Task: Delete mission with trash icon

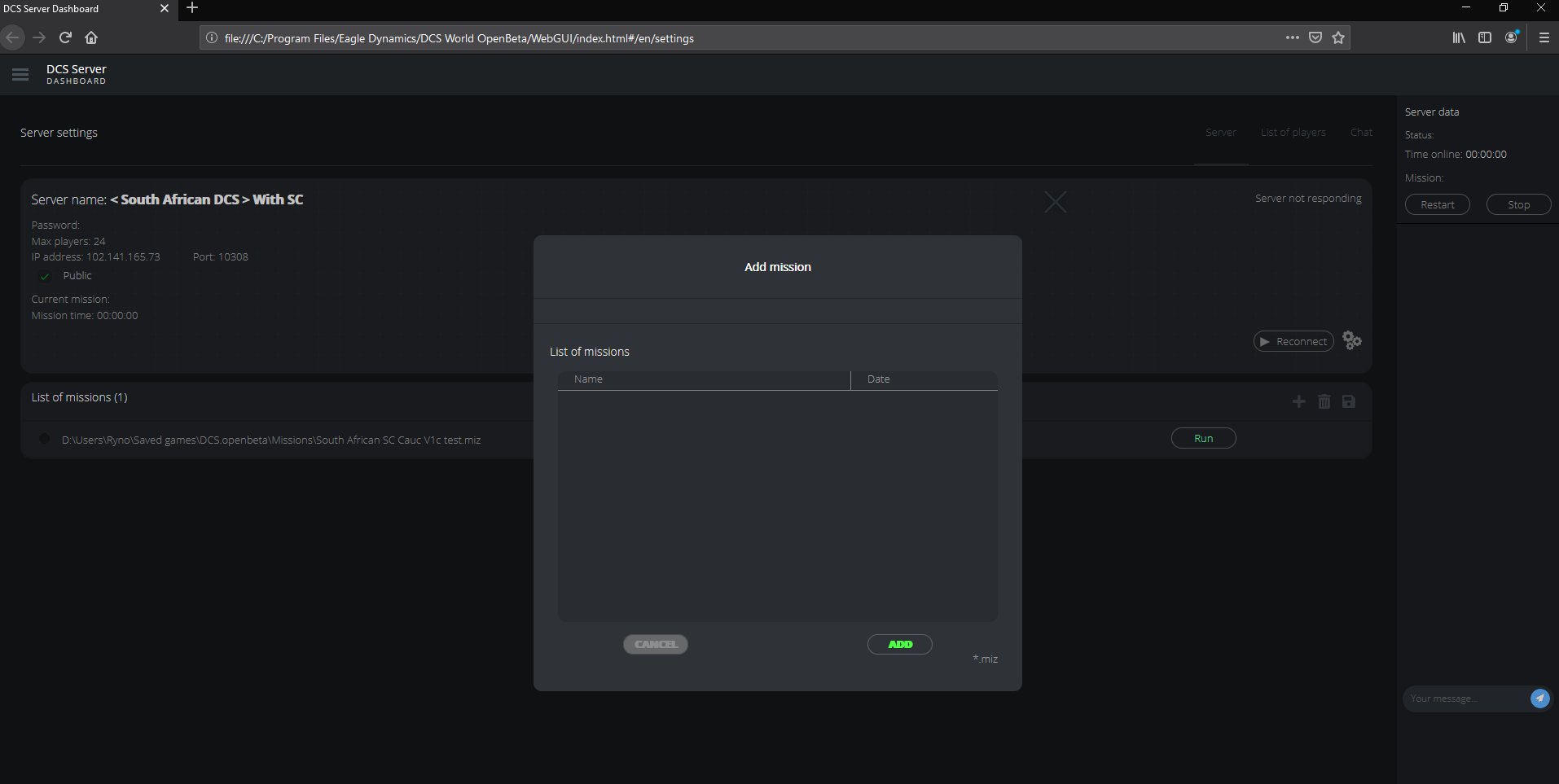Action: [1324, 401]
